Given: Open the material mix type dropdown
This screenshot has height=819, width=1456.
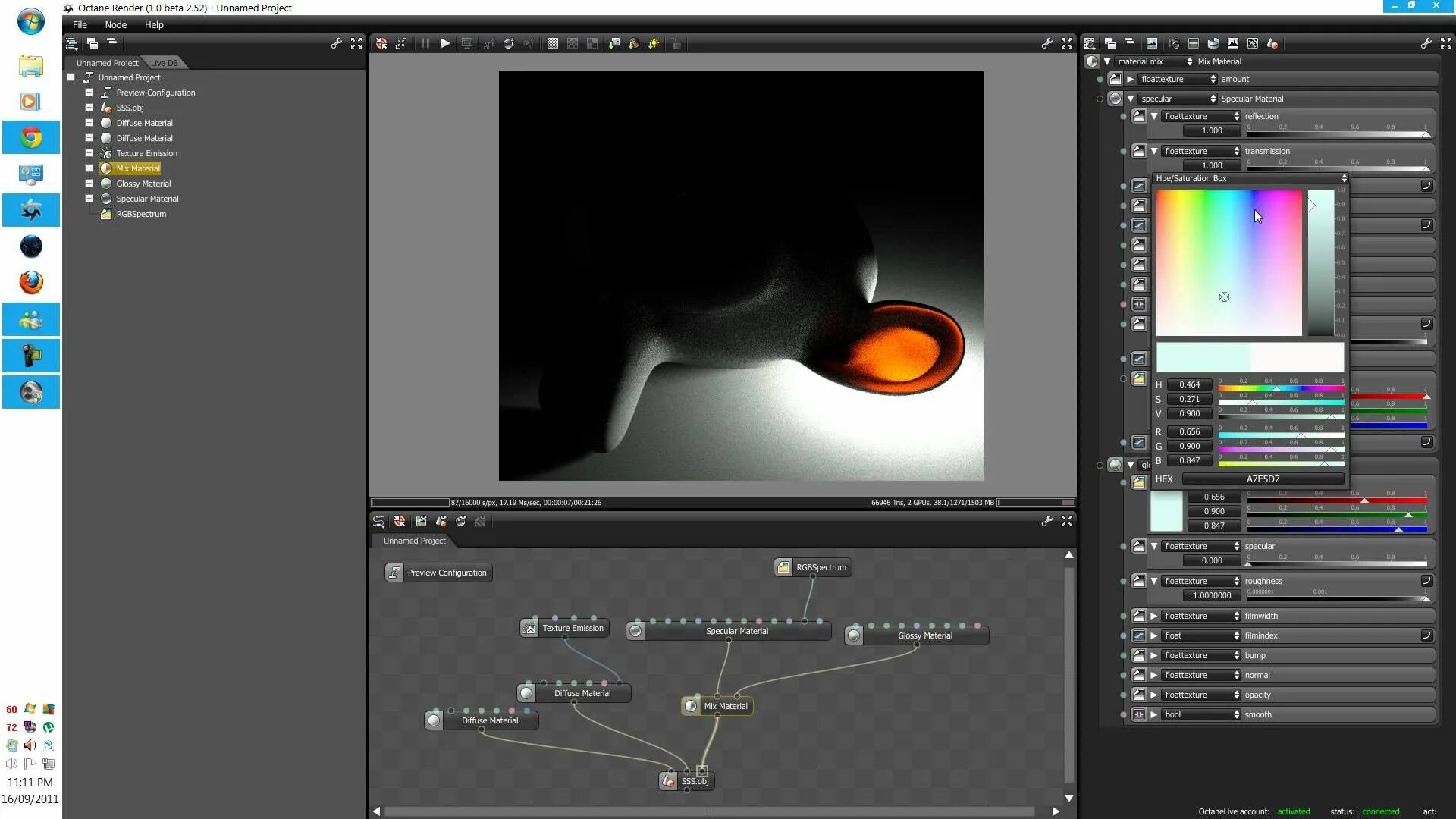Looking at the screenshot, I should click(1153, 61).
